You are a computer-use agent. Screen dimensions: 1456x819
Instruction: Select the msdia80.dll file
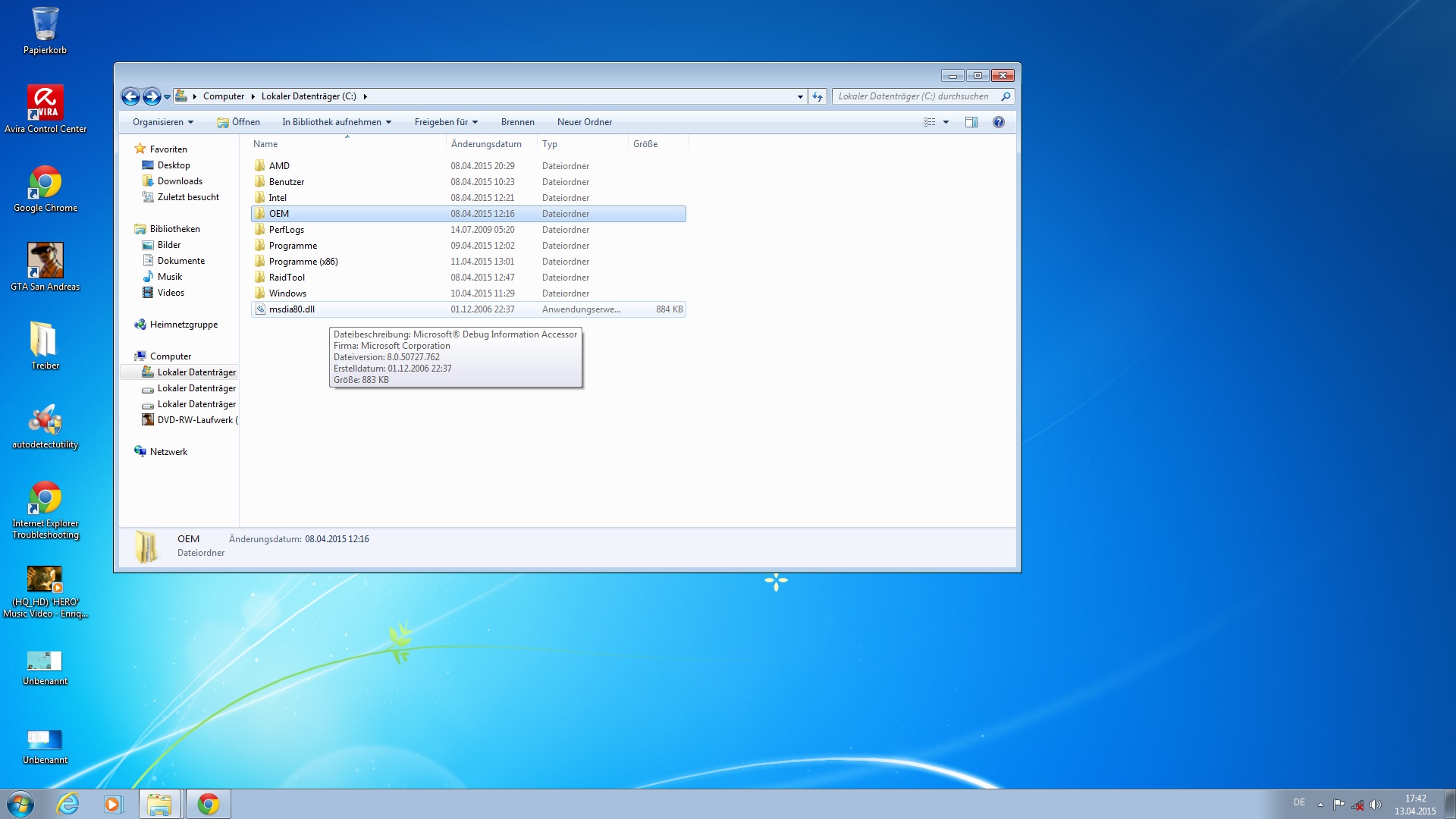click(x=468, y=309)
